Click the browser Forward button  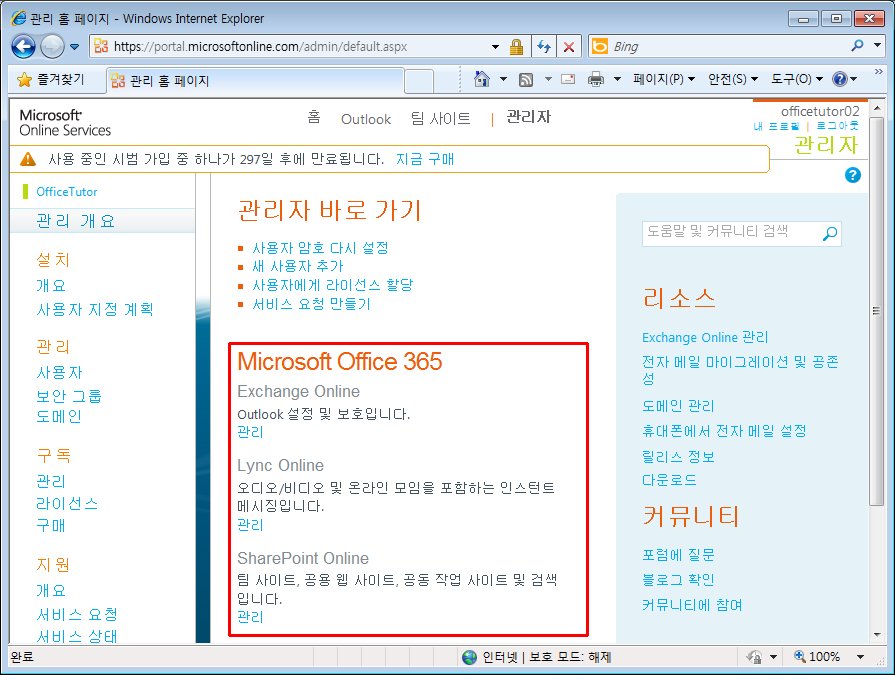52,46
